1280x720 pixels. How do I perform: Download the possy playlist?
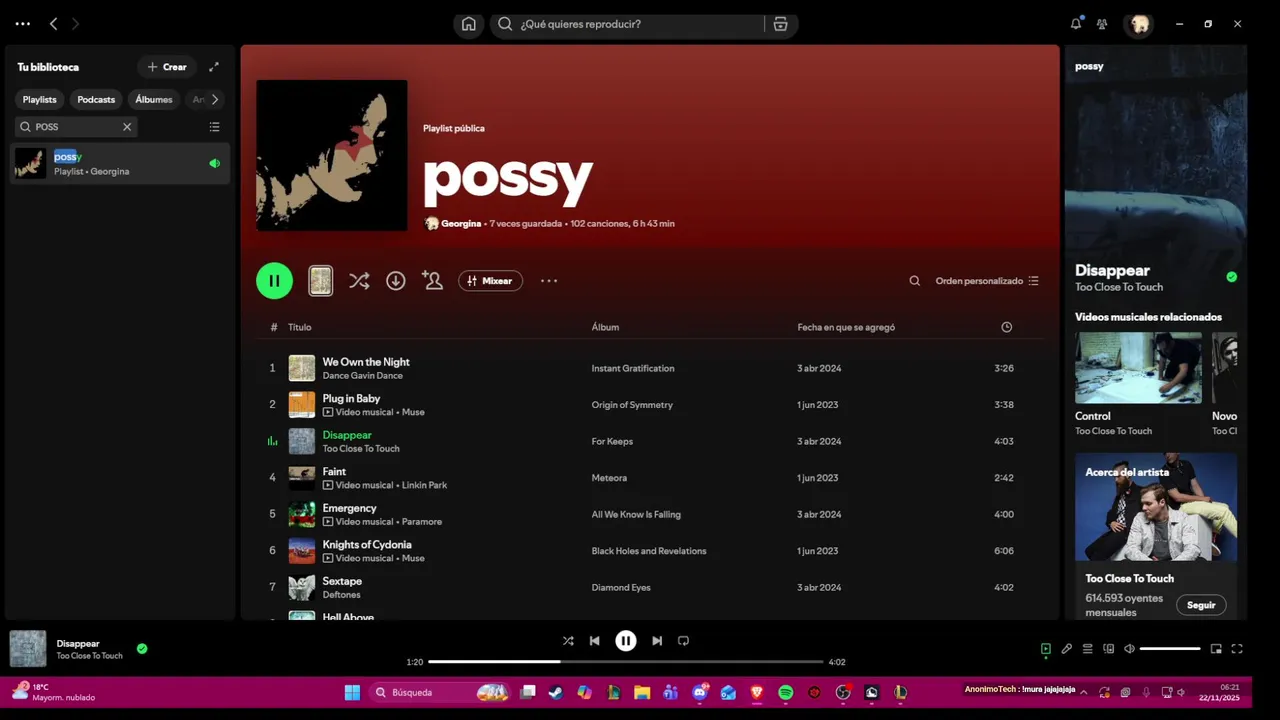tap(396, 281)
